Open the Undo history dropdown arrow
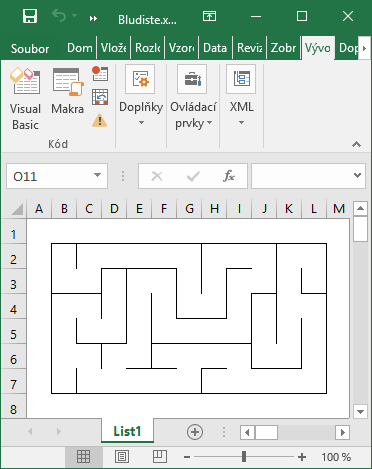The width and height of the screenshot is (372, 469). pyautogui.click(x=74, y=16)
